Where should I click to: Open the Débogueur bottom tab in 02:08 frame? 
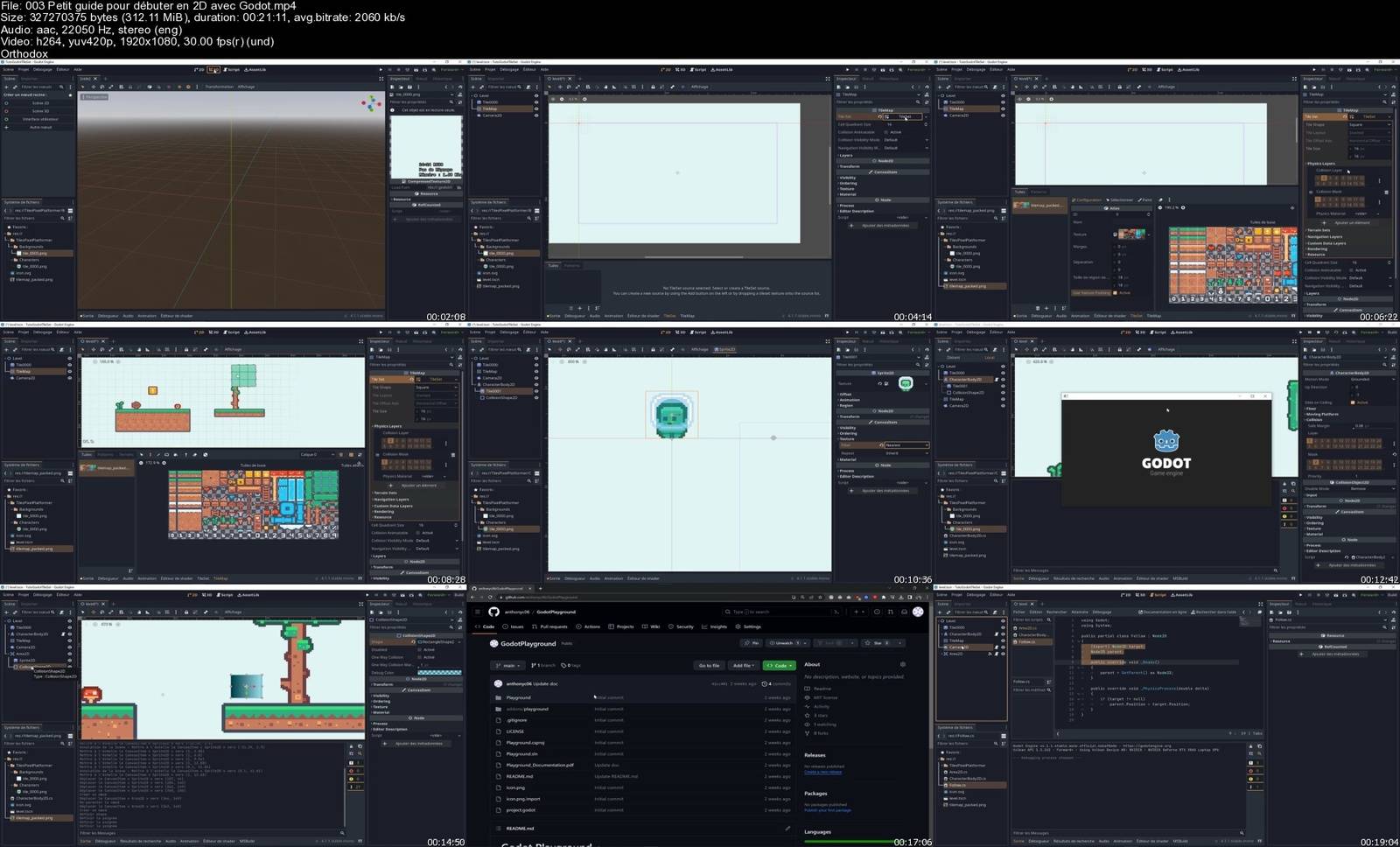pos(108,316)
